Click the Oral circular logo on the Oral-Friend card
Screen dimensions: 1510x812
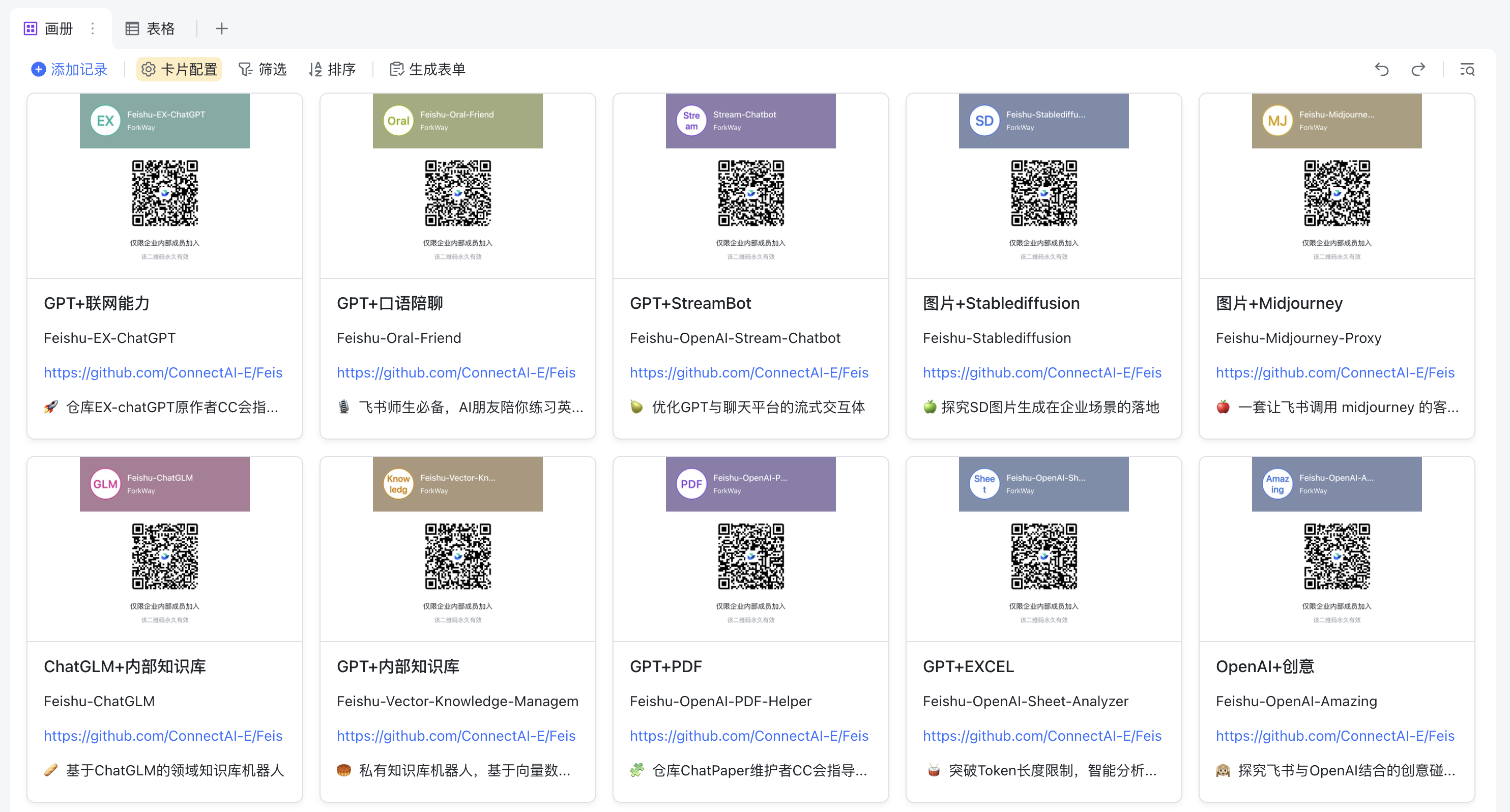coord(398,120)
